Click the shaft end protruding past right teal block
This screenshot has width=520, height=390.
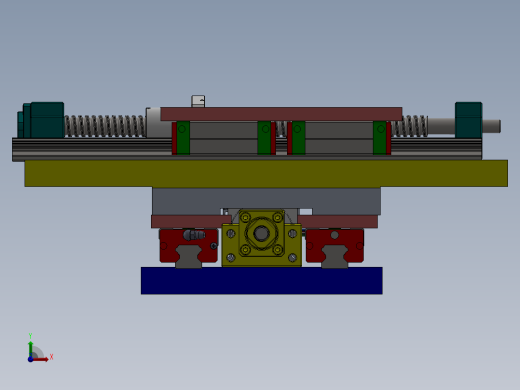coord(491,126)
